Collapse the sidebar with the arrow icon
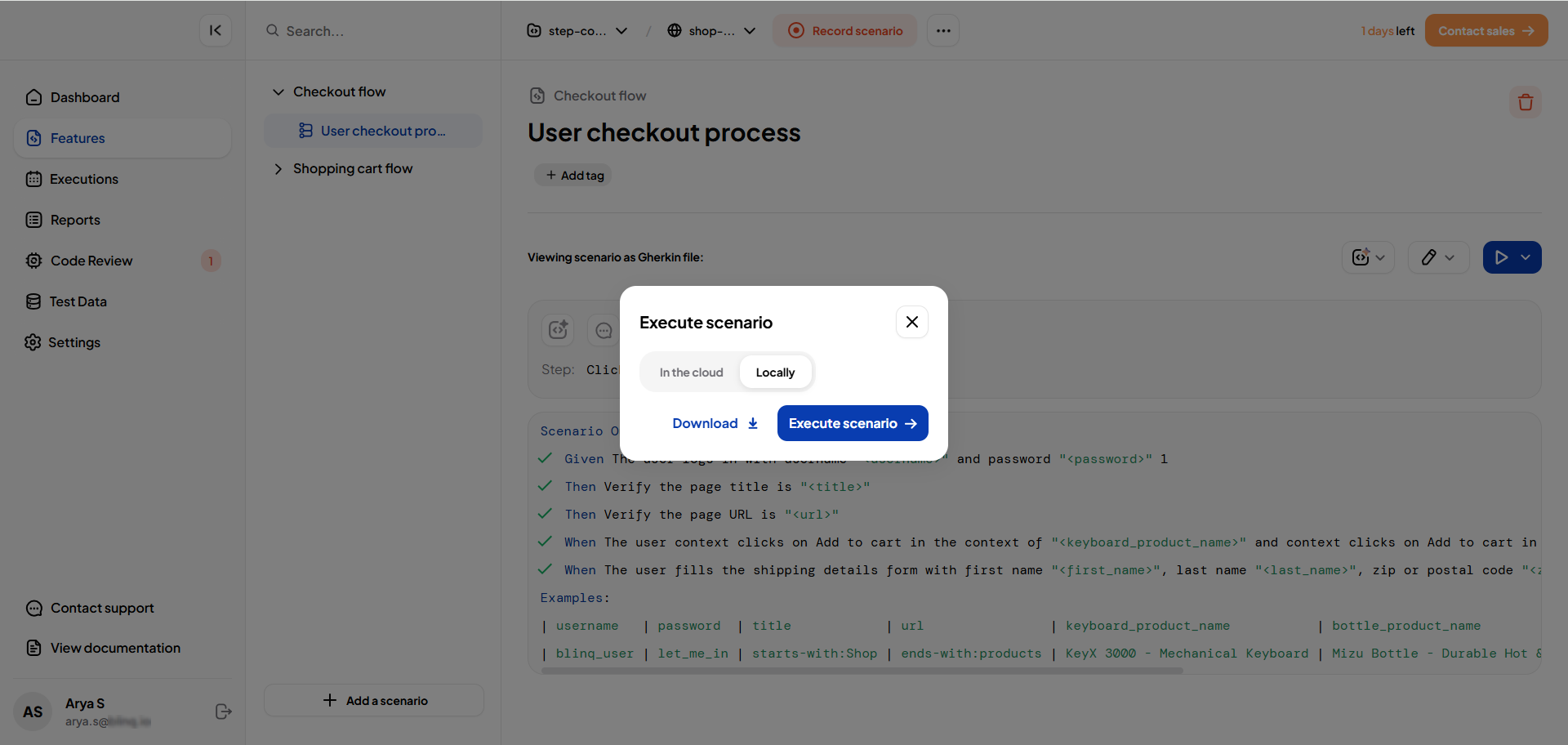 coord(215,30)
